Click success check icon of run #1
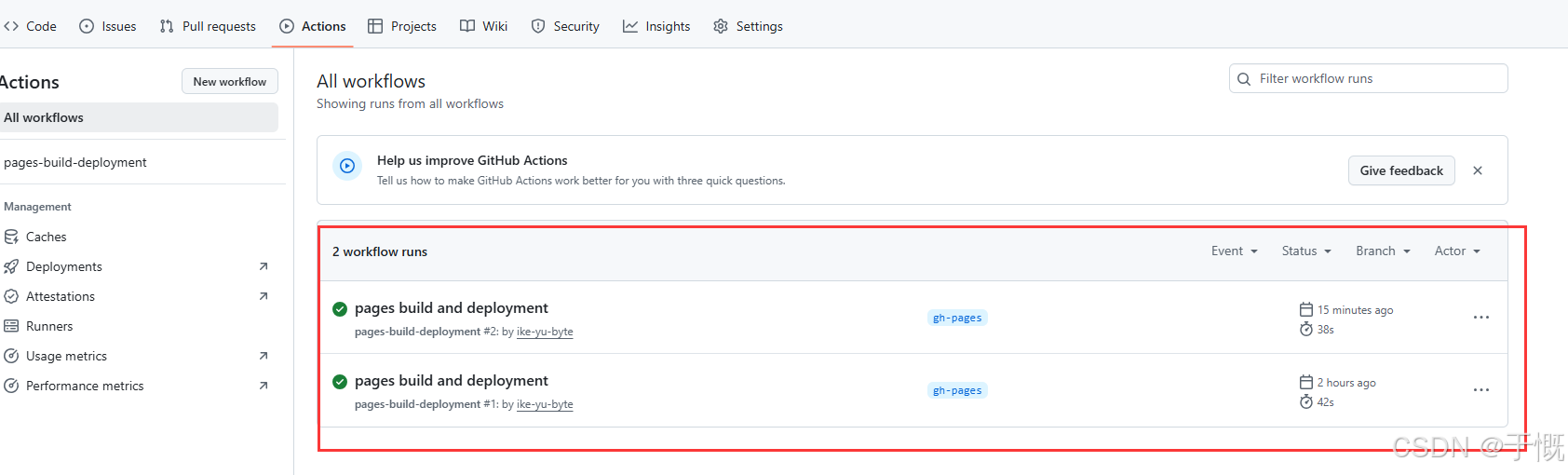Image resolution: width=1568 pixels, height=475 pixels. [340, 382]
